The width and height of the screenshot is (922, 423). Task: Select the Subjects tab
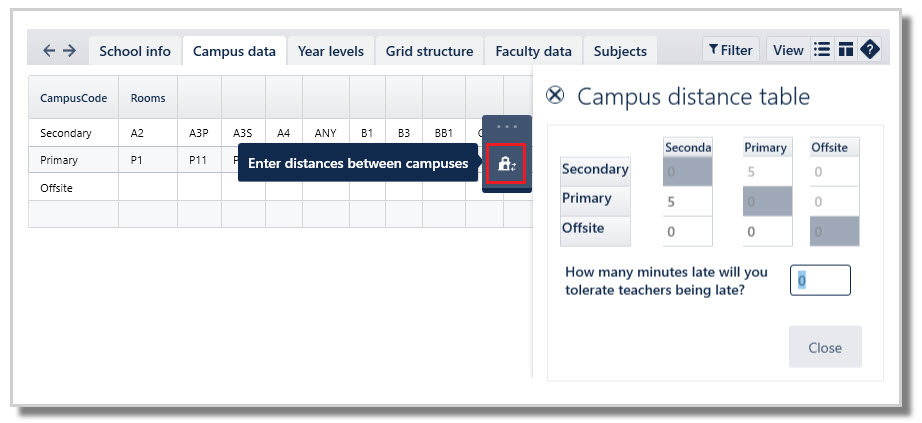[620, 51]
